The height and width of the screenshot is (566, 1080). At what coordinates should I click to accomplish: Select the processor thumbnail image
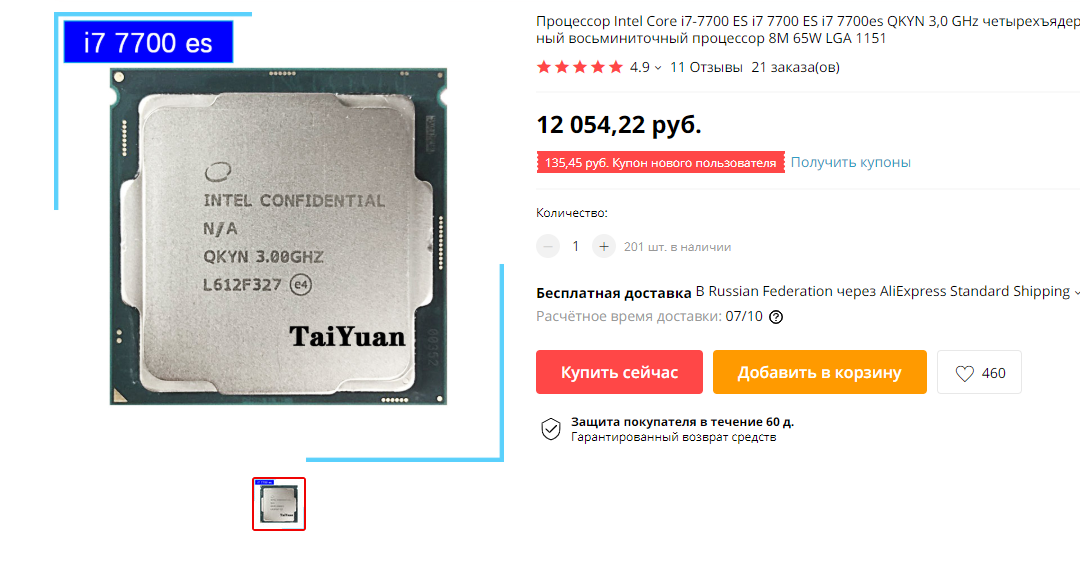point(279,504)
